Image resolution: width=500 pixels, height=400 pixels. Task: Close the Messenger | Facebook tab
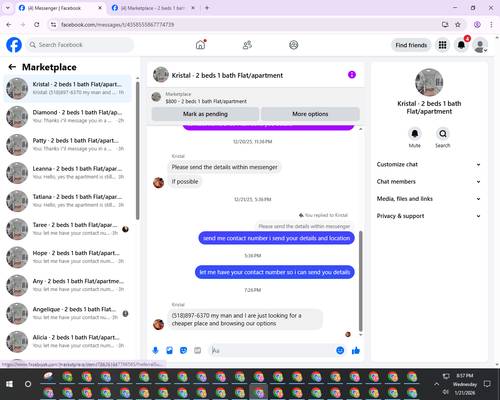[100, 8]
